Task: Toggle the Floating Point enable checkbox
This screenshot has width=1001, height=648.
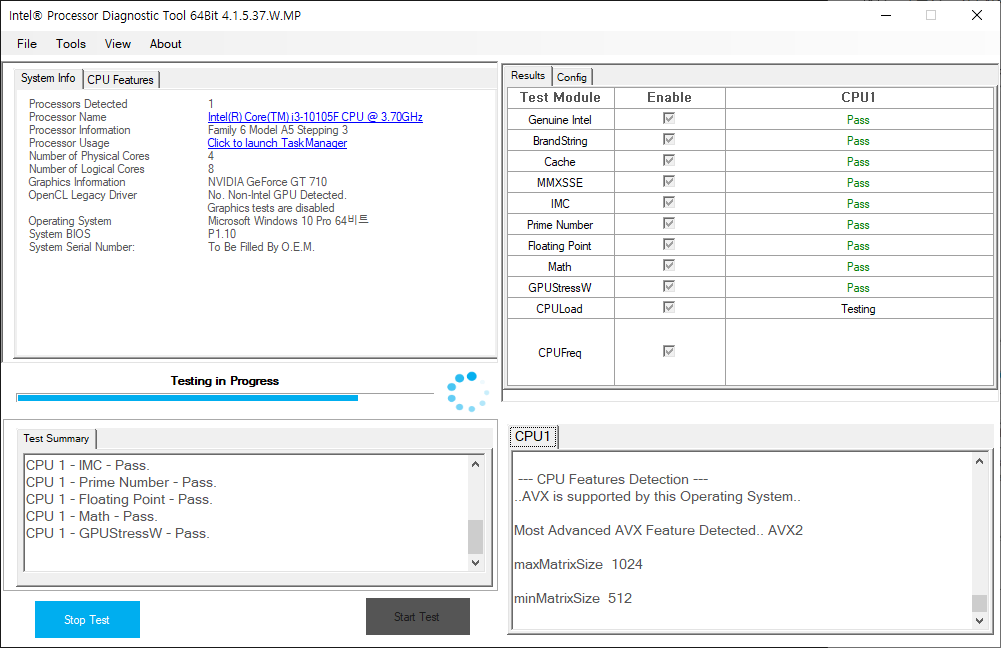Action: tap(669, 245)
